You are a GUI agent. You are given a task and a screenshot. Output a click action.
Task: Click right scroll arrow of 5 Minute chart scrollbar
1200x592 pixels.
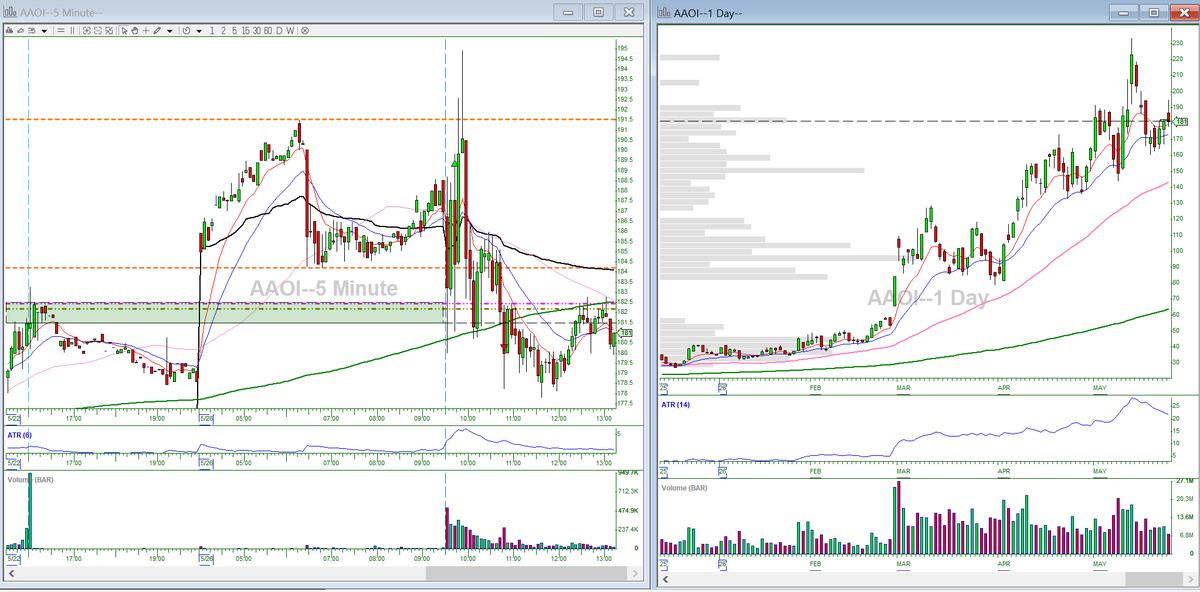(635, 574)
